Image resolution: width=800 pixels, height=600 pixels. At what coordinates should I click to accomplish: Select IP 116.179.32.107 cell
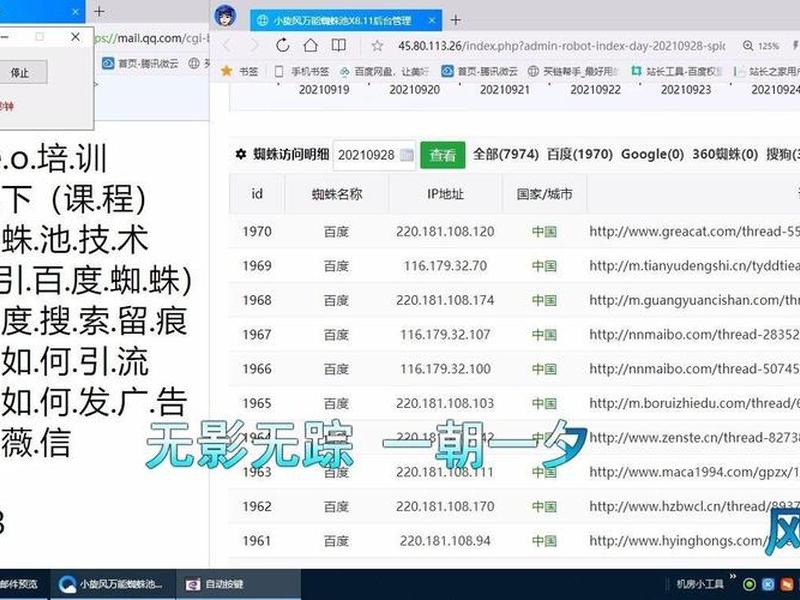point(445,335)
